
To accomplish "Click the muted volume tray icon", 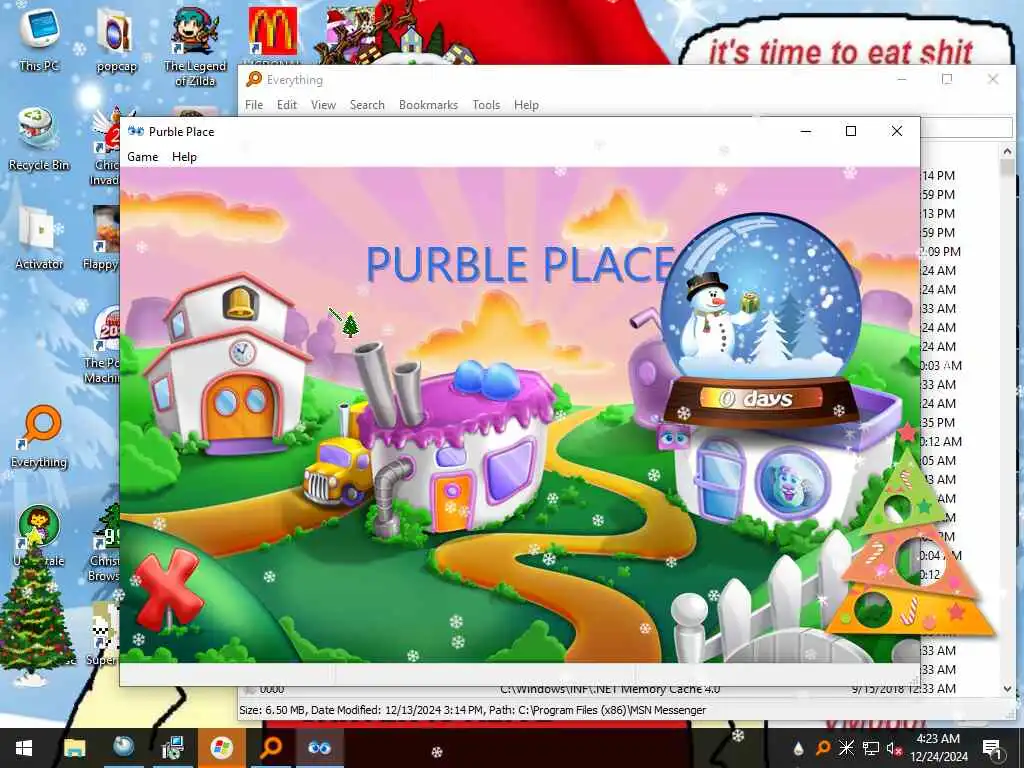I will click(x=894, y=748).
